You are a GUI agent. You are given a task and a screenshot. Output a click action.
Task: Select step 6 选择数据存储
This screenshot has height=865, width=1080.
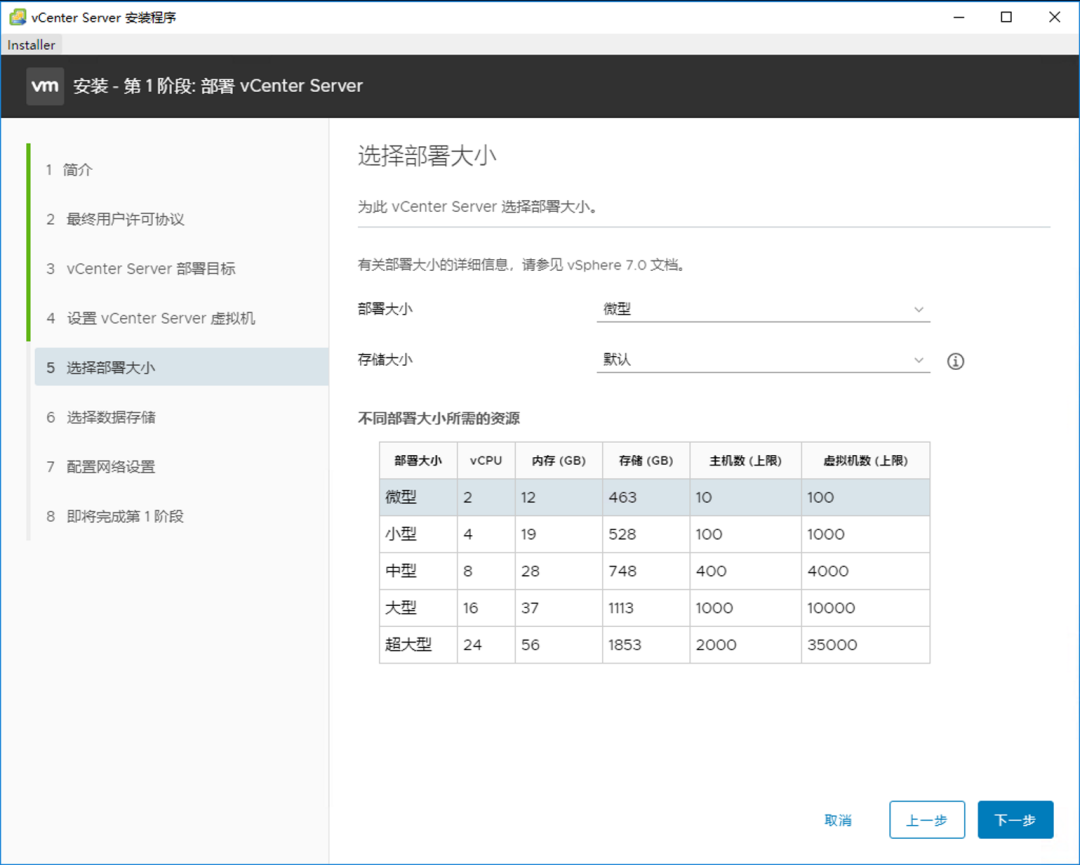pyautogui.click(x=101, y=417)
